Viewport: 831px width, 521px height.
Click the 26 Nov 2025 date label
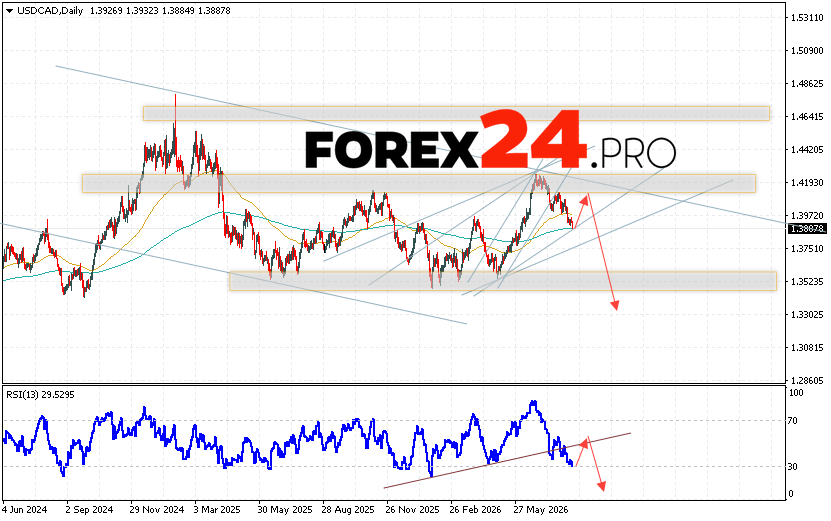[x=412, y=510]
